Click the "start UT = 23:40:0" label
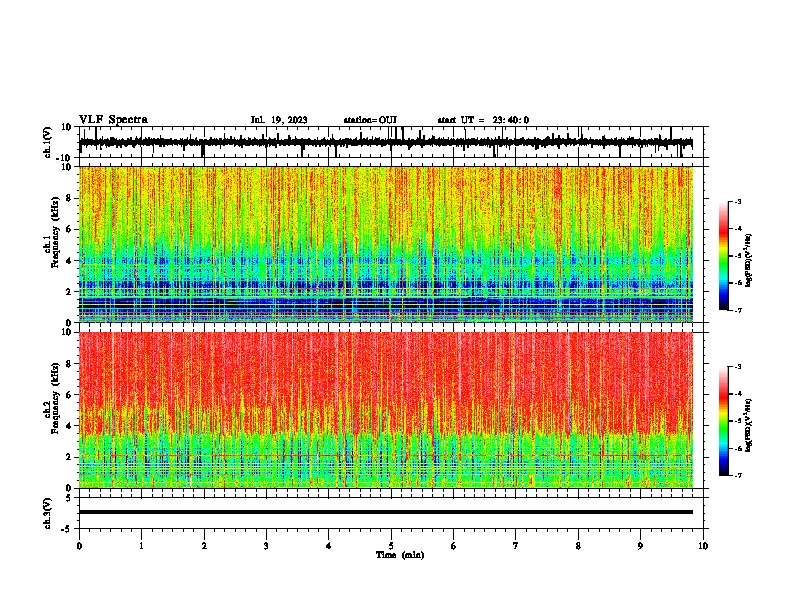 point(483,120)
